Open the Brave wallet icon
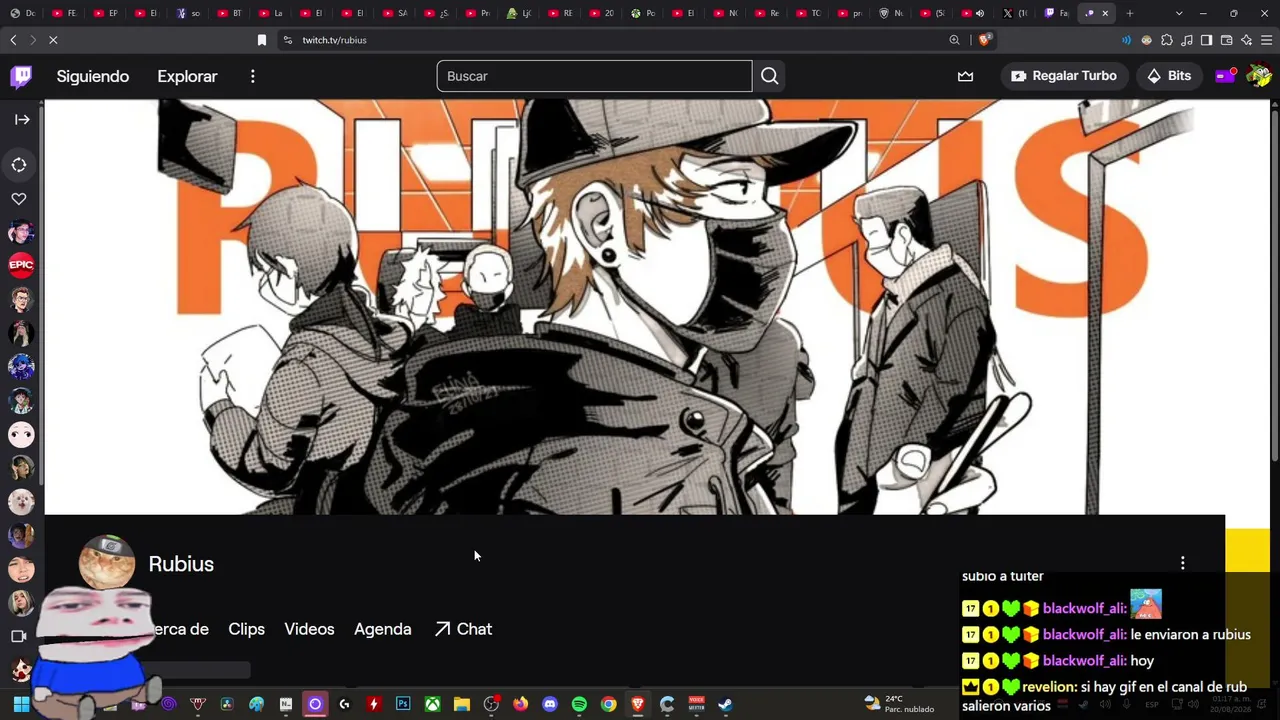1280x720 pixels. point(1226,40)
